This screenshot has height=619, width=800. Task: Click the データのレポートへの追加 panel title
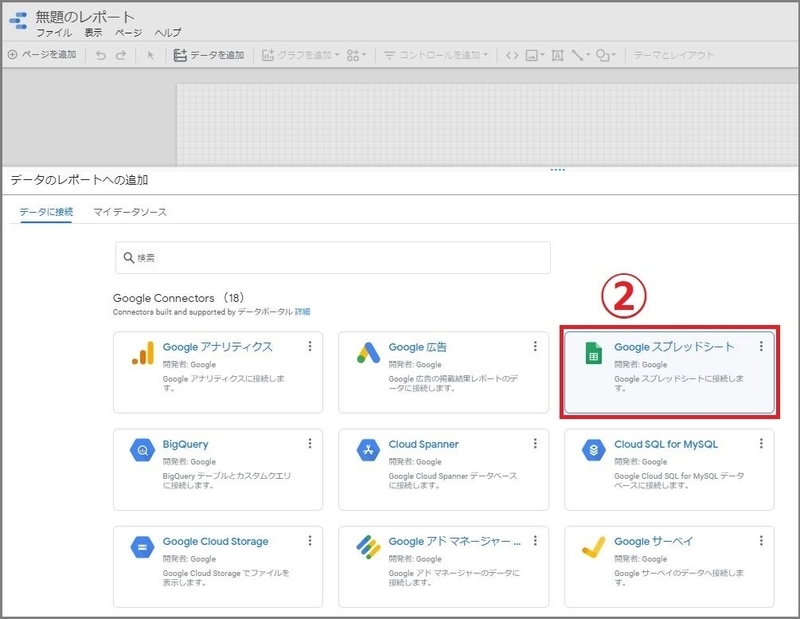pyautogui.click(x=79, y=180)
